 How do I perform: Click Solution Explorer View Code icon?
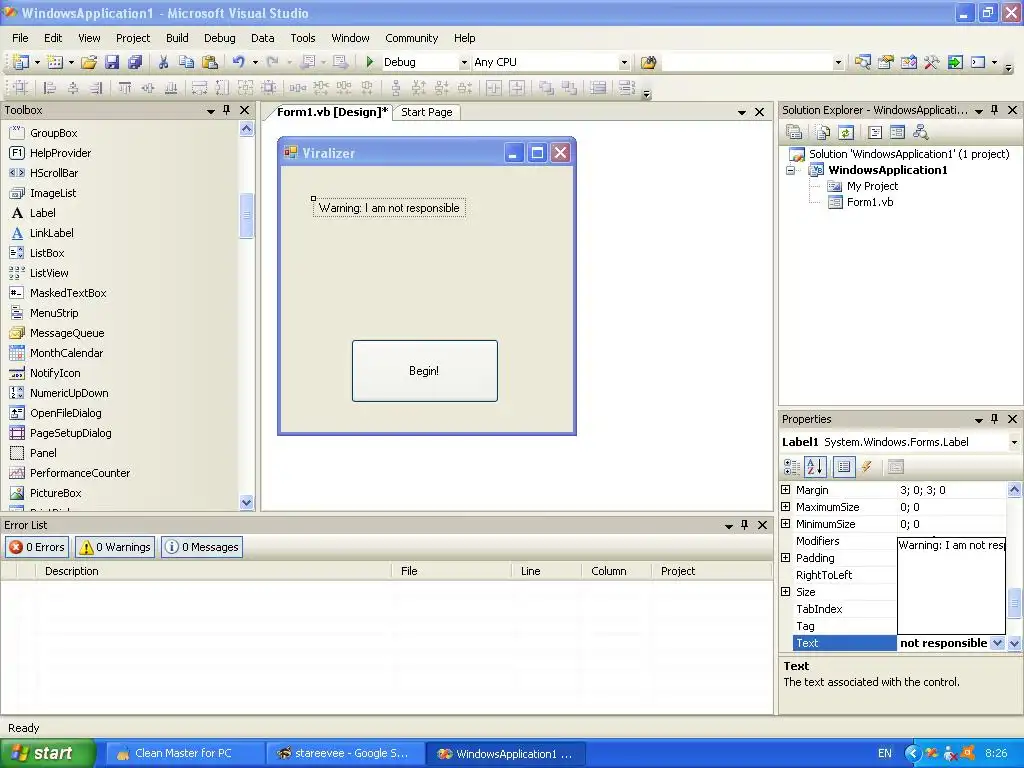pos(875,133)
